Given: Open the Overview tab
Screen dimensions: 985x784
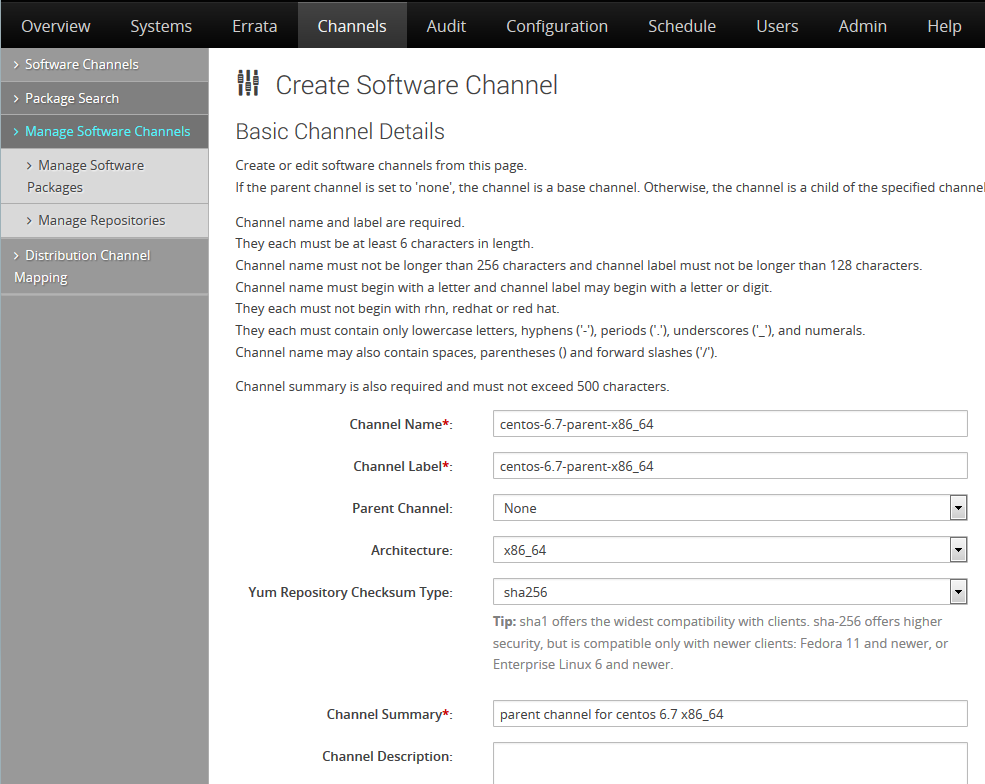Looking at the screenshot, I should 56,26.
